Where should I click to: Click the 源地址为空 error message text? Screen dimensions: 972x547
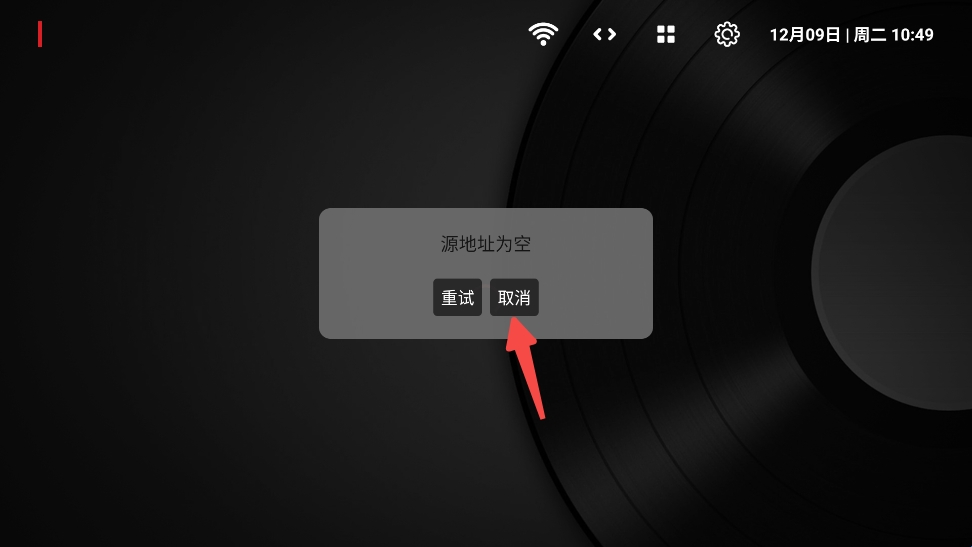click(x=486, y=244)
